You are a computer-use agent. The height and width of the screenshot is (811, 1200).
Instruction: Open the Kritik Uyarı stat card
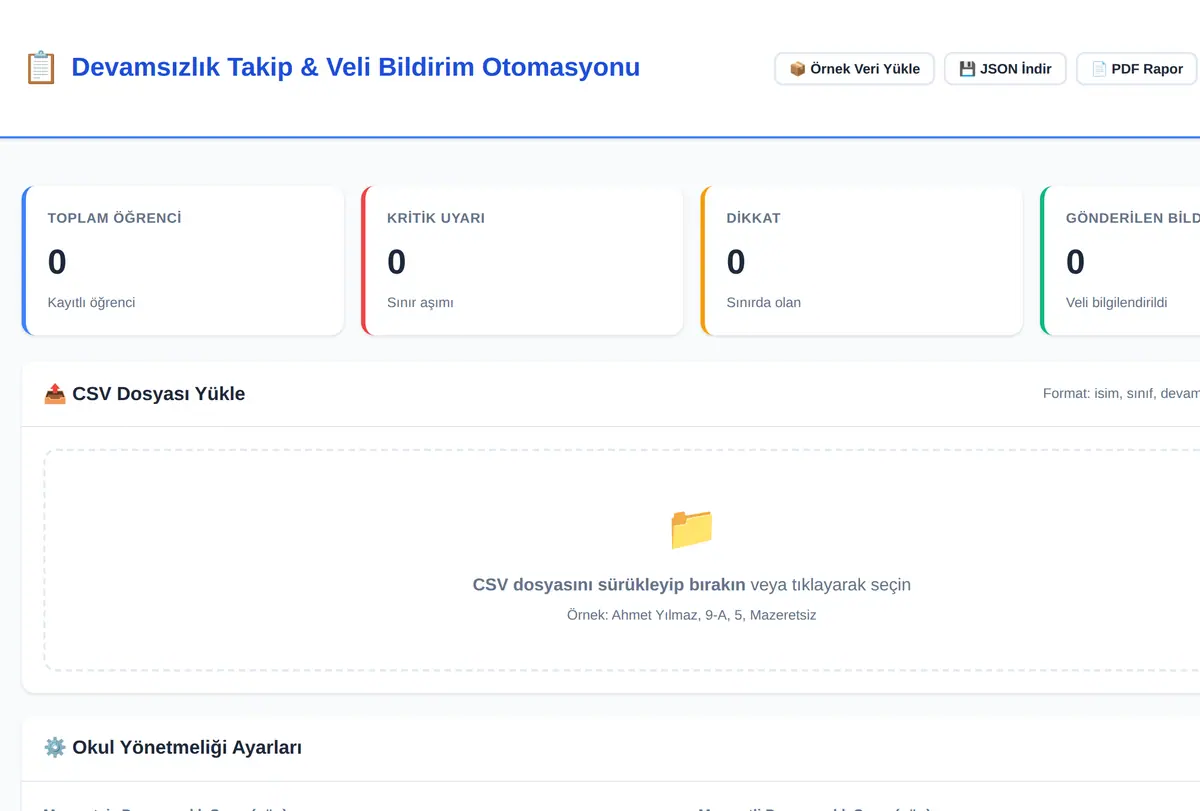522,260
